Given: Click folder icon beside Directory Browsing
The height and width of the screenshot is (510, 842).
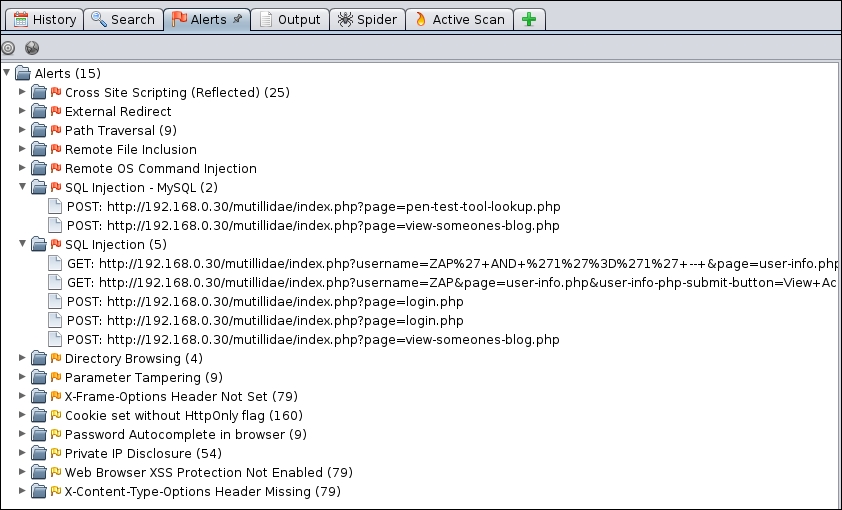Looking at the screenshot, I should pyautogui.click(x=39, y=359).
